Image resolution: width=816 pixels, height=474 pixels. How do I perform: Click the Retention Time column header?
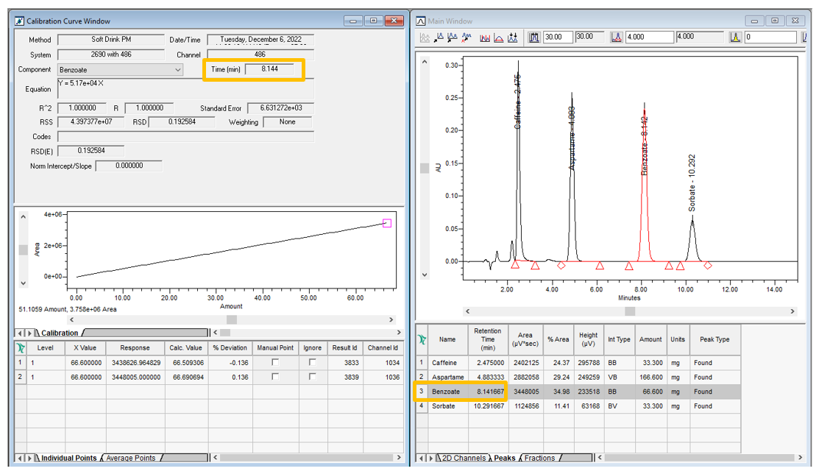[x=487, y=339]
